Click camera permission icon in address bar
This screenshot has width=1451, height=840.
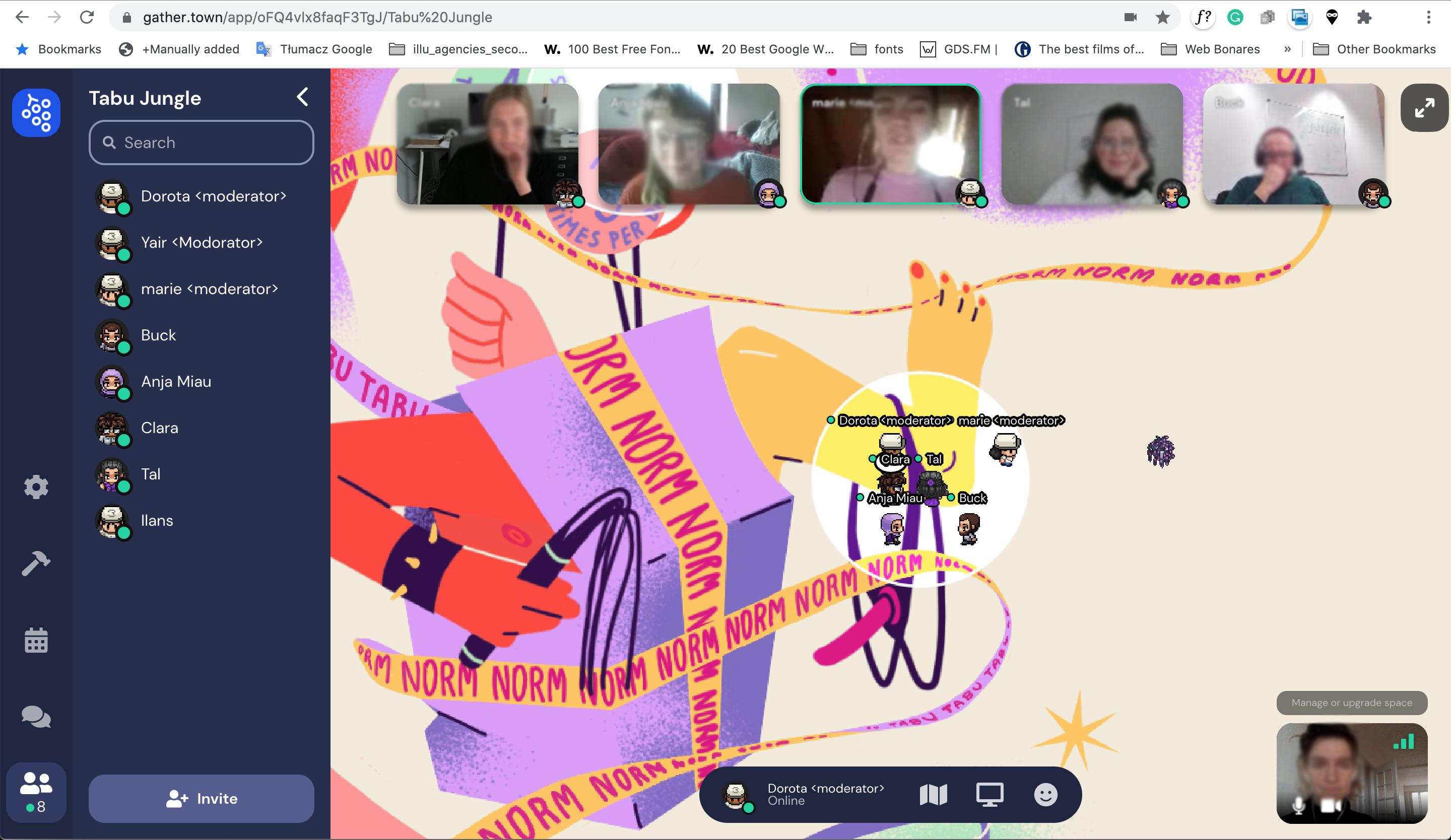pos(1130,17)
